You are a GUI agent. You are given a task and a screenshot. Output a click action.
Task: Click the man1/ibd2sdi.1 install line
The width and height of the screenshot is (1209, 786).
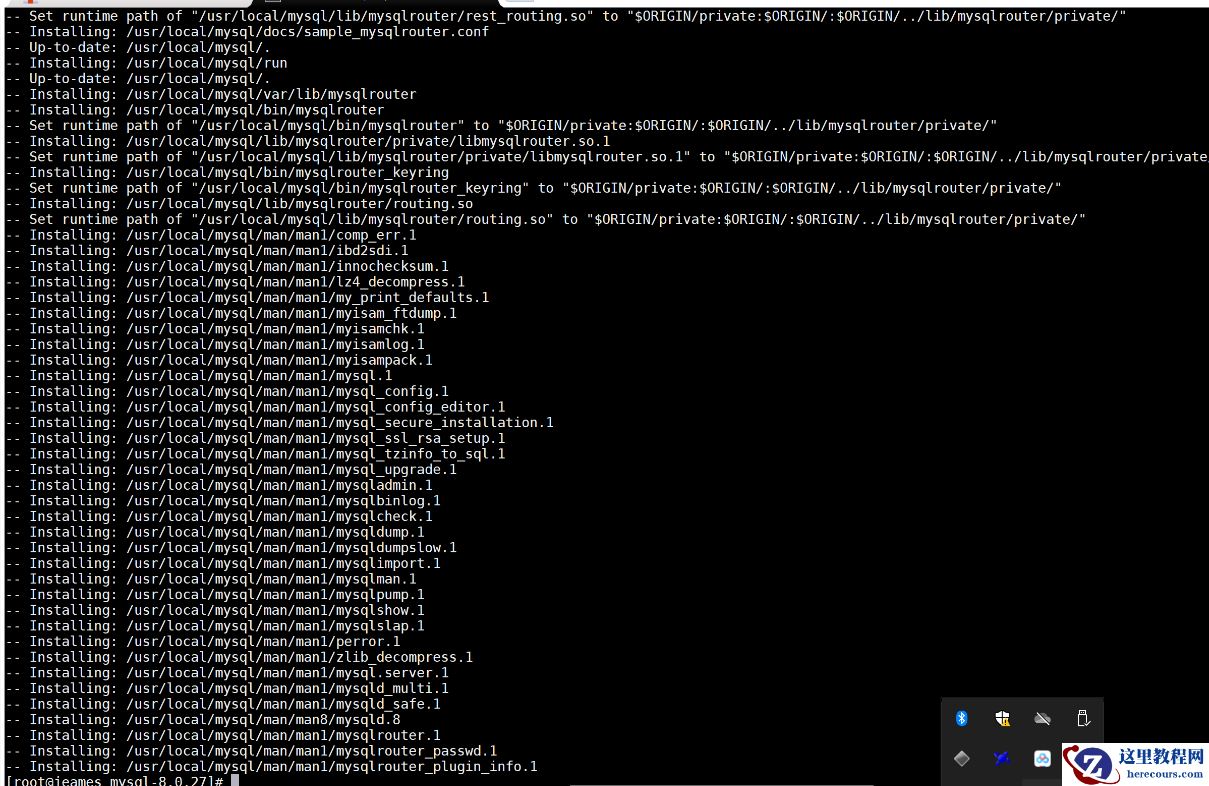(207, 251)
